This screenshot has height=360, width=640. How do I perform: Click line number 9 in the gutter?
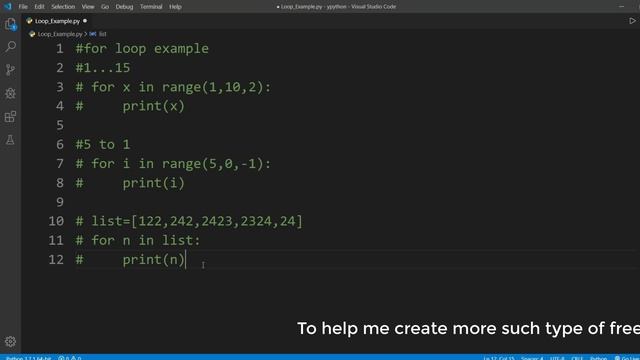60,202
